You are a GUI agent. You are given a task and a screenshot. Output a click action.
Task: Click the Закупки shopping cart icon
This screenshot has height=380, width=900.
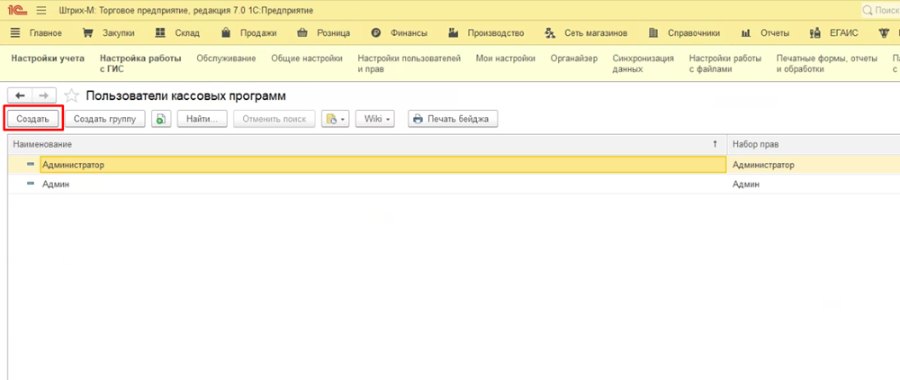tap(88, 33)
